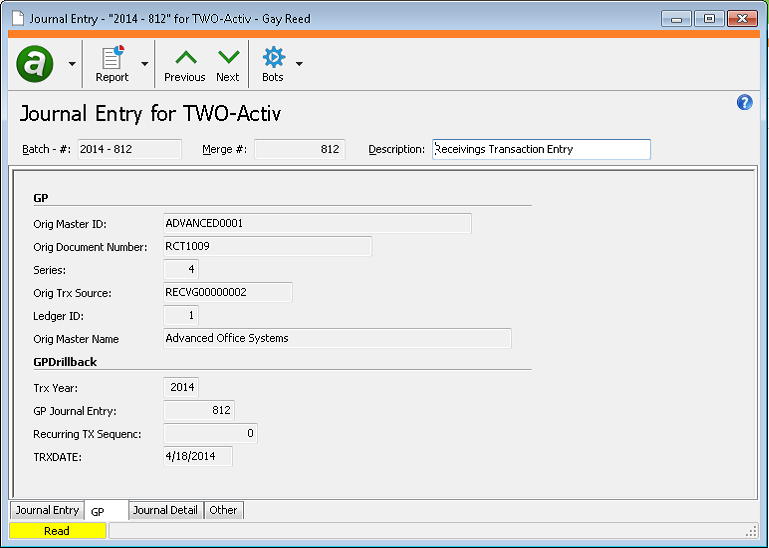Click the TRXDATE field 4/18/2014
This screenshot has height=548, width=769.
tap(198, 457)
